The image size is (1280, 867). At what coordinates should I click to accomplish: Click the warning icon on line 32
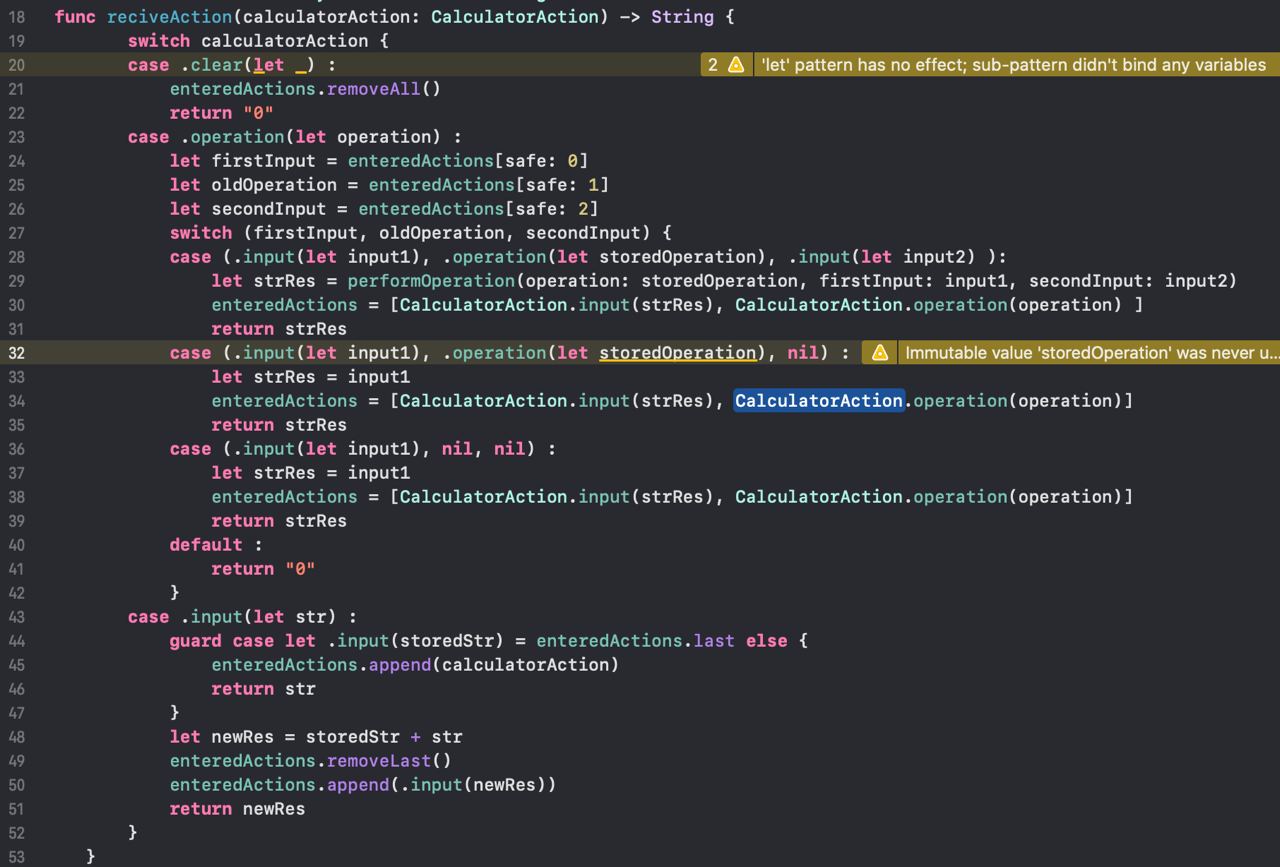[x=880, y=353]
